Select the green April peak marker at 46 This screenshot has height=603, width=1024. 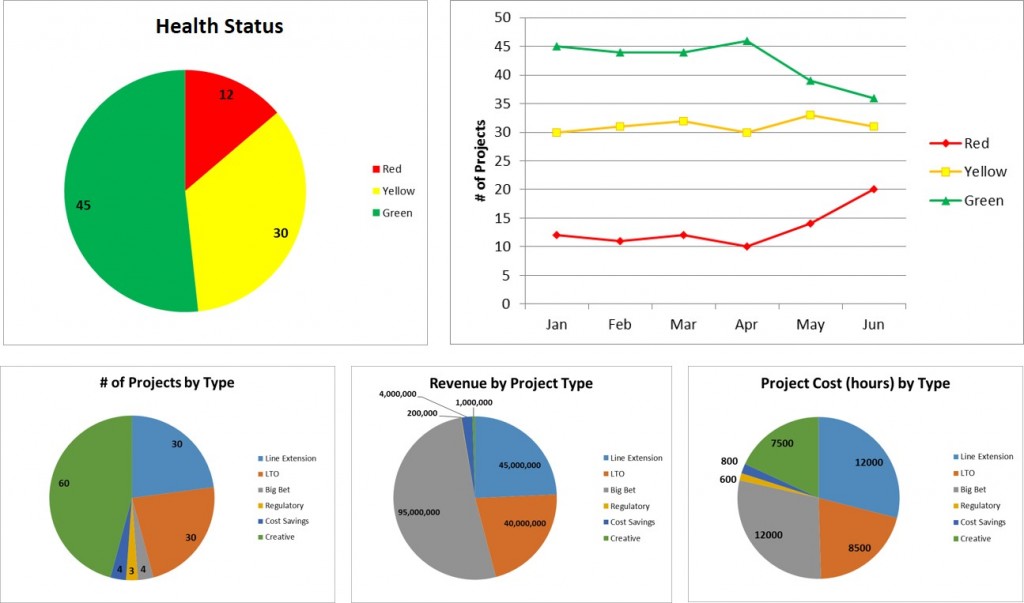coord(746,41)
